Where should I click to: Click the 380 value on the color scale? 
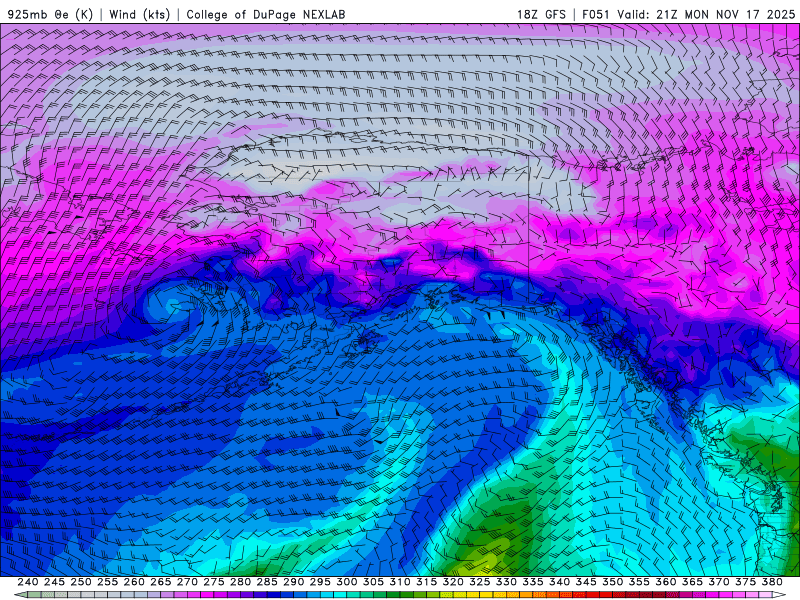772,582
